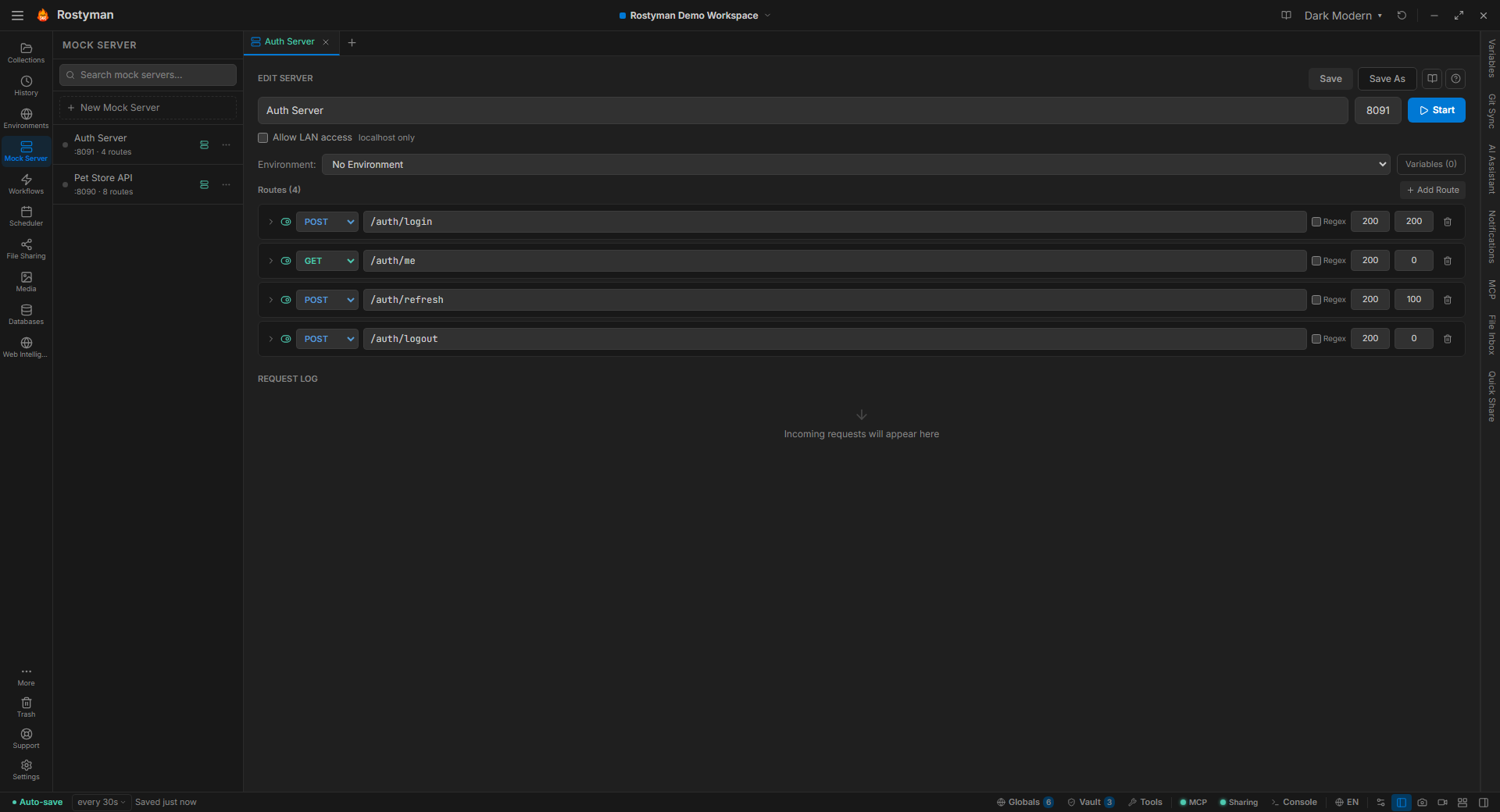Open a new tab with plus button
The height and width of the screenshot is (812, 1500).
coord(352,43)
